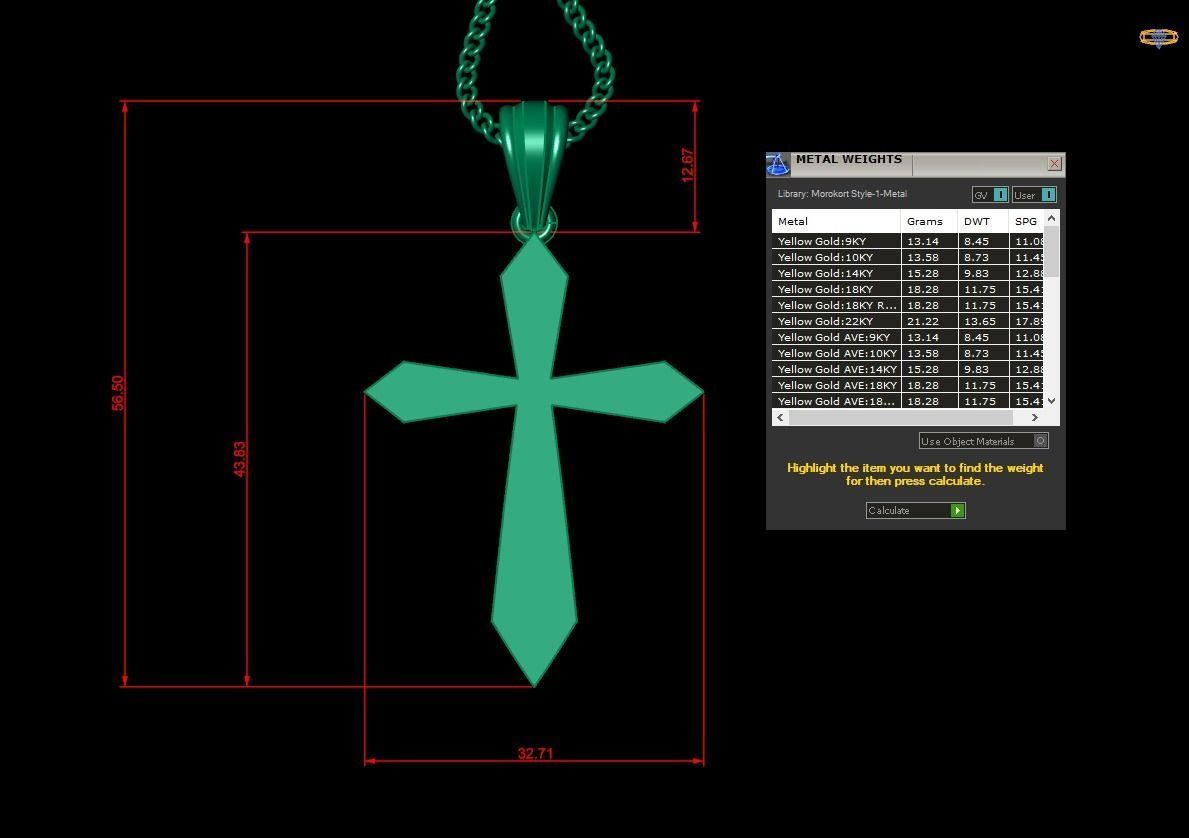Click the 13.58 grams cell of Yellow Gold:10KY
This screenshot has width=1189, height=838.
pos(929,257)
